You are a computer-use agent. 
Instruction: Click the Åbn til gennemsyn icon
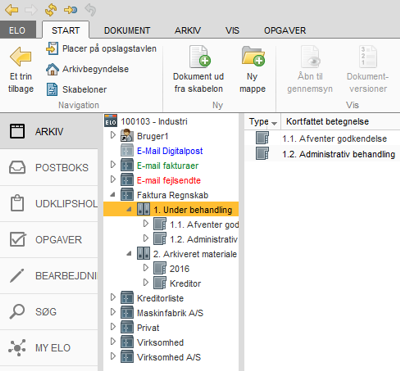[x=310, y=57]
